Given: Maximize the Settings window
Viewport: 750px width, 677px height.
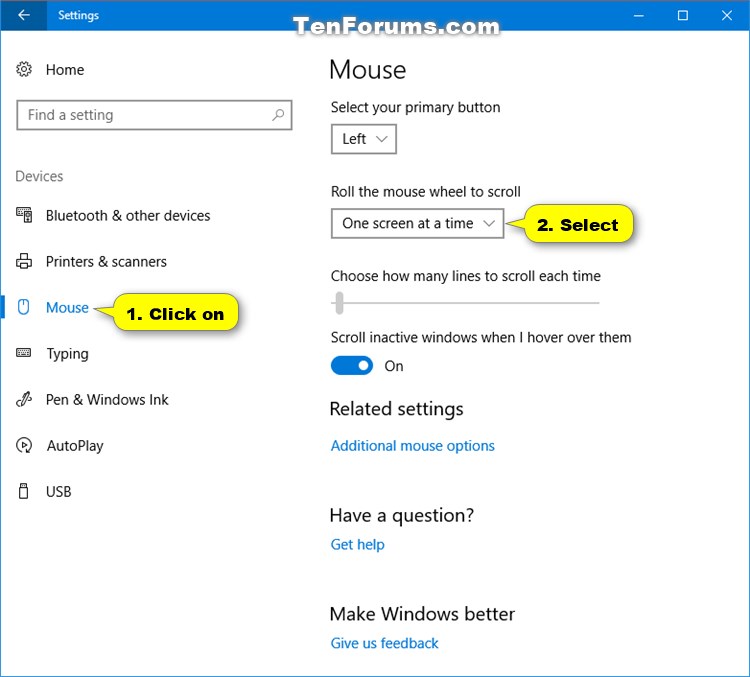Looking at the screenshot, I should (x=683, y=15).
